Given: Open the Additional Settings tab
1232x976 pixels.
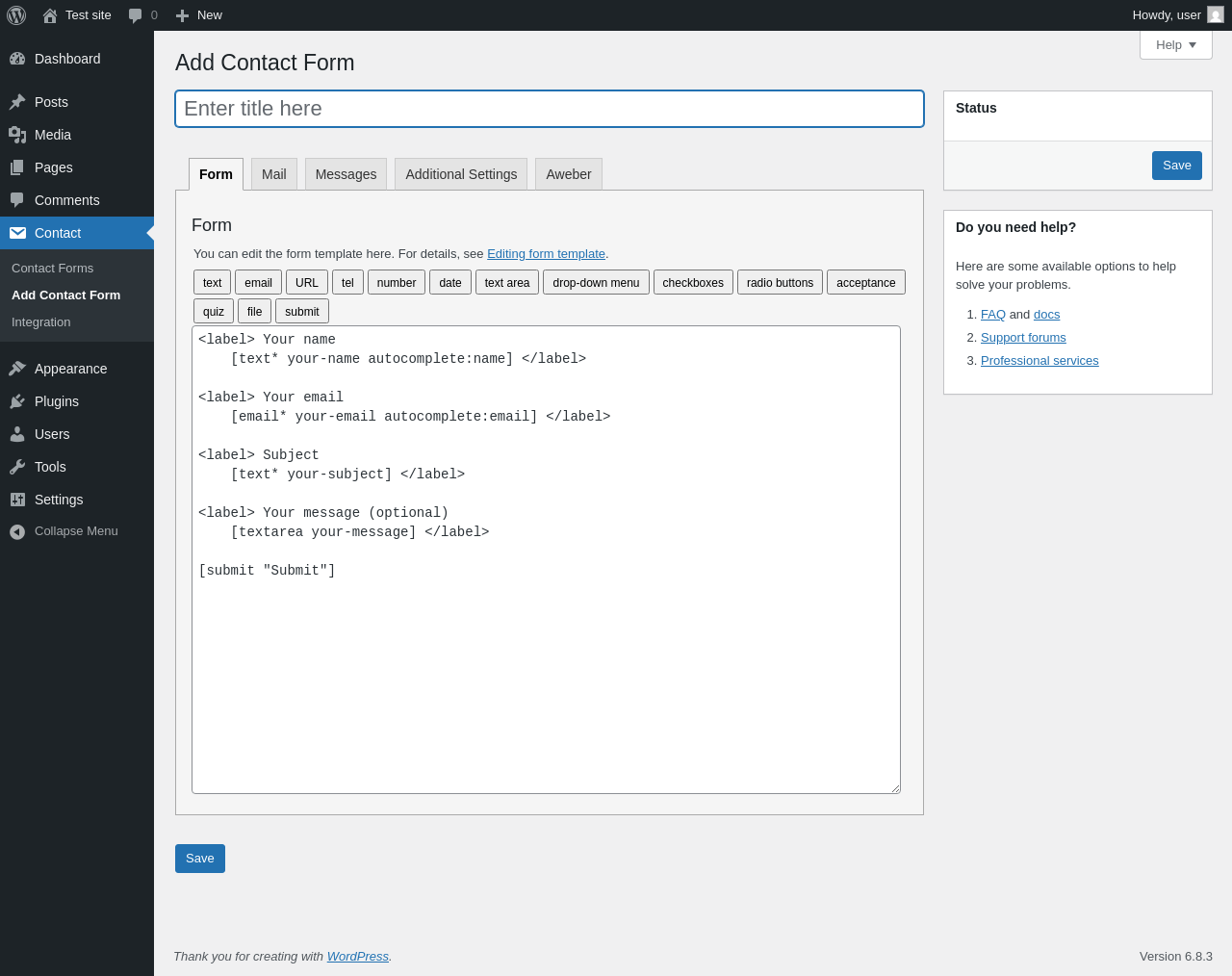Looking at the screenshot, I should 461,174.
